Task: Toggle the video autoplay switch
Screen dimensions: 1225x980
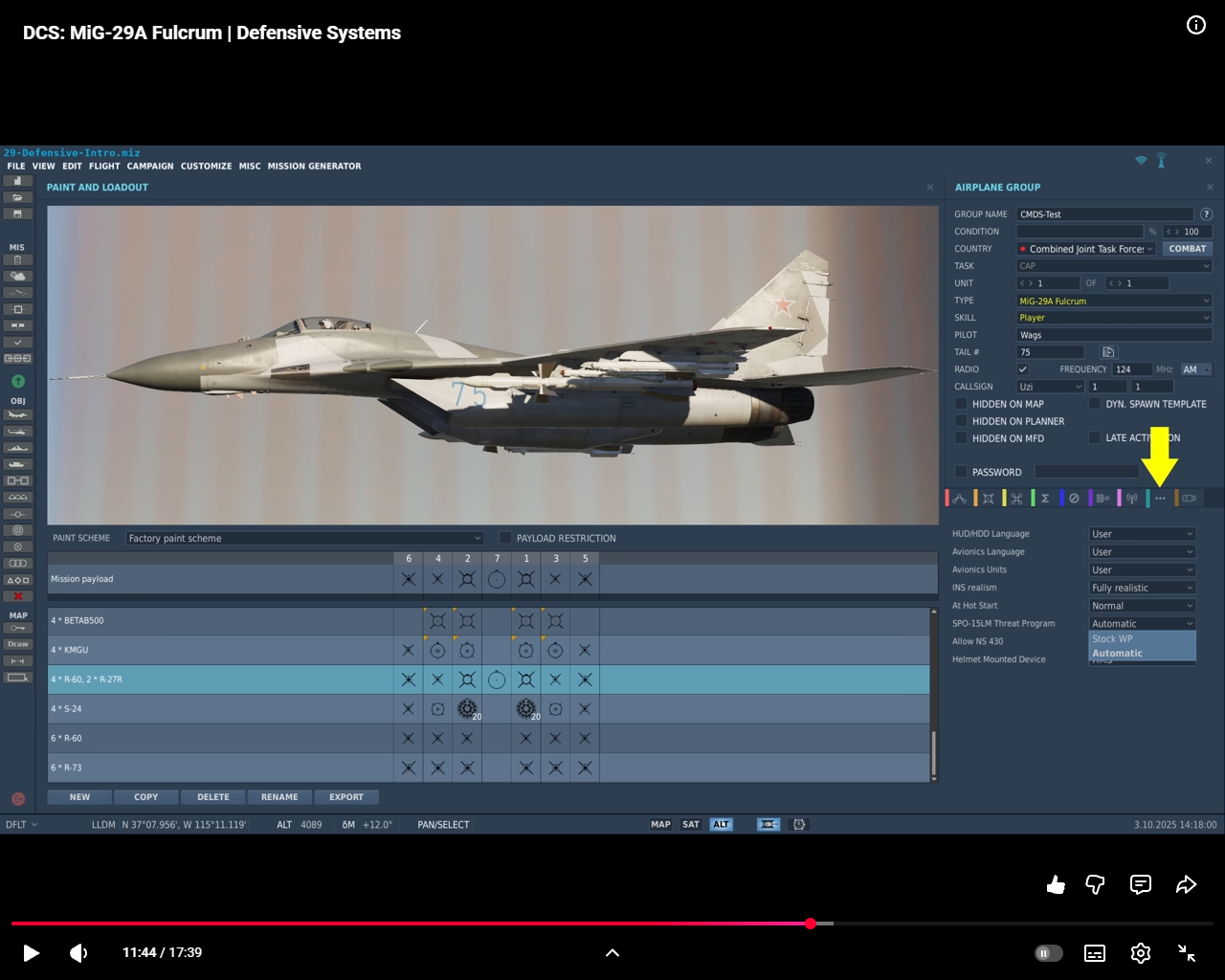Action: (x=1048, y=953)
